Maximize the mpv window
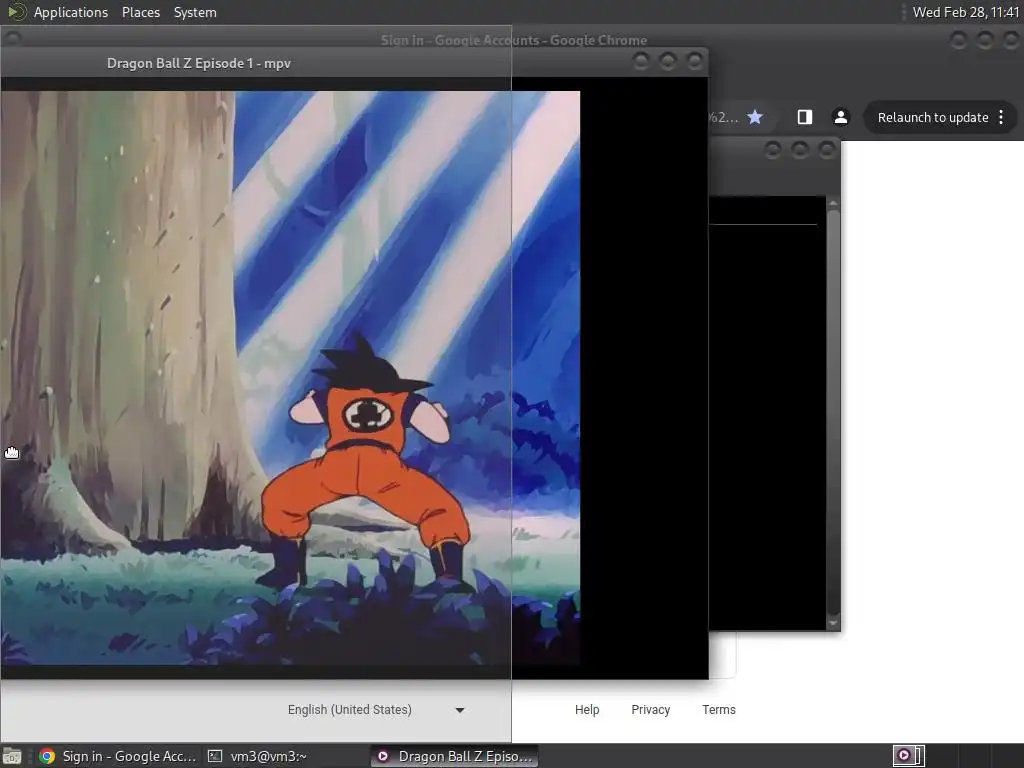The image size is (1024, 768). (x=667, y=61)
